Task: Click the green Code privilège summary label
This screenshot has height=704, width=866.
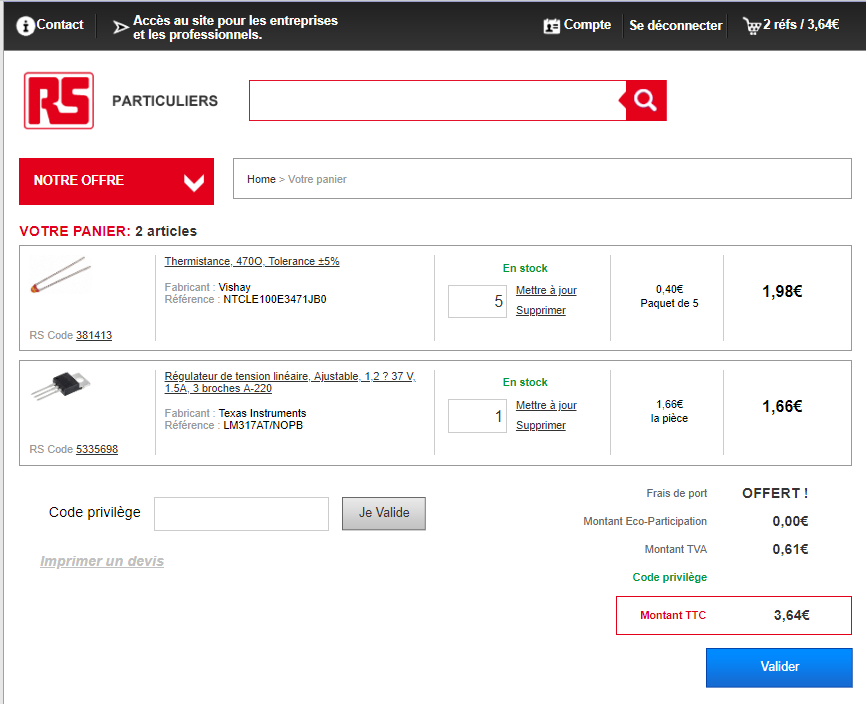Action: click(669, 578)
